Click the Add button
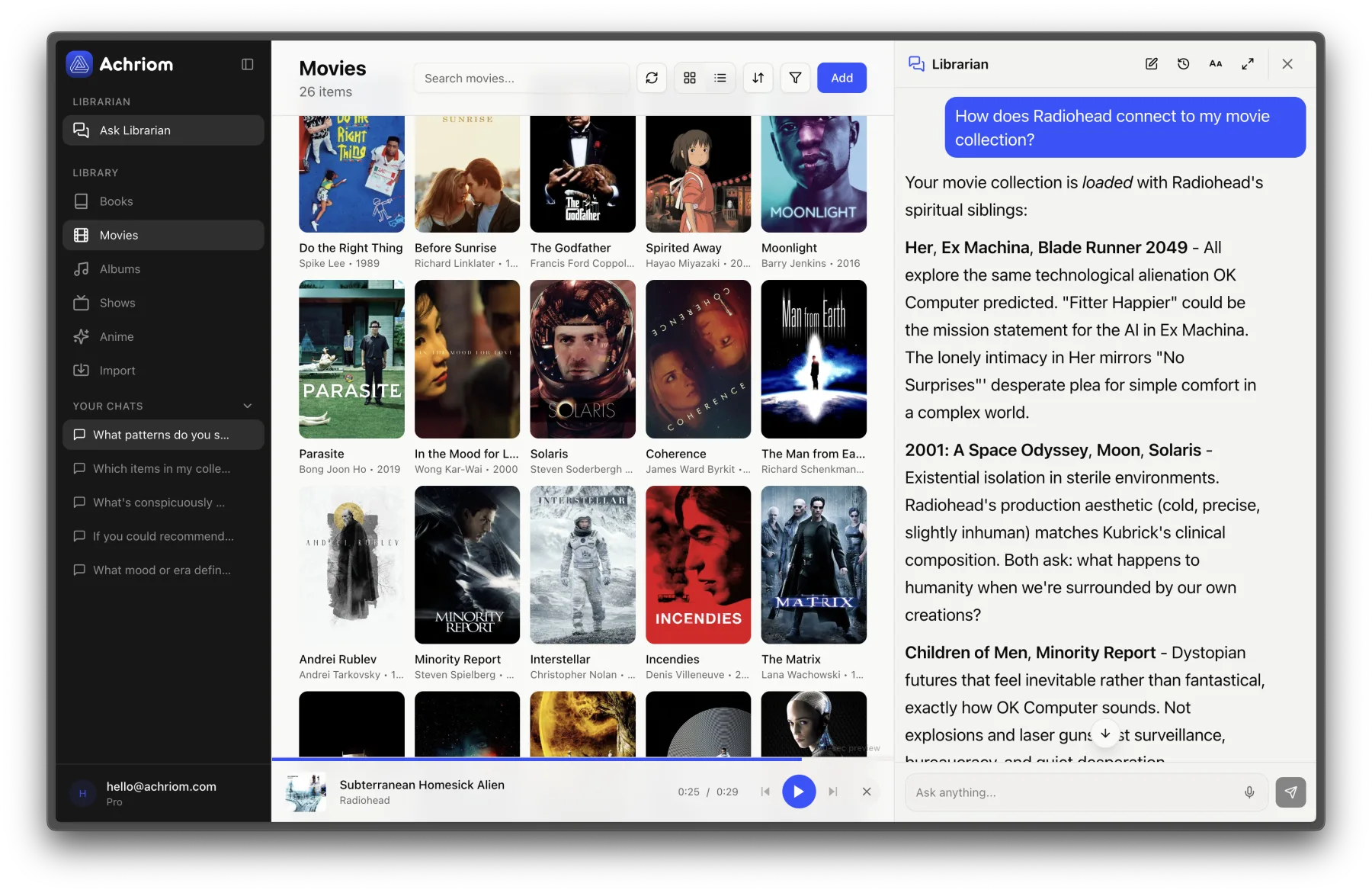 [841, 78]
